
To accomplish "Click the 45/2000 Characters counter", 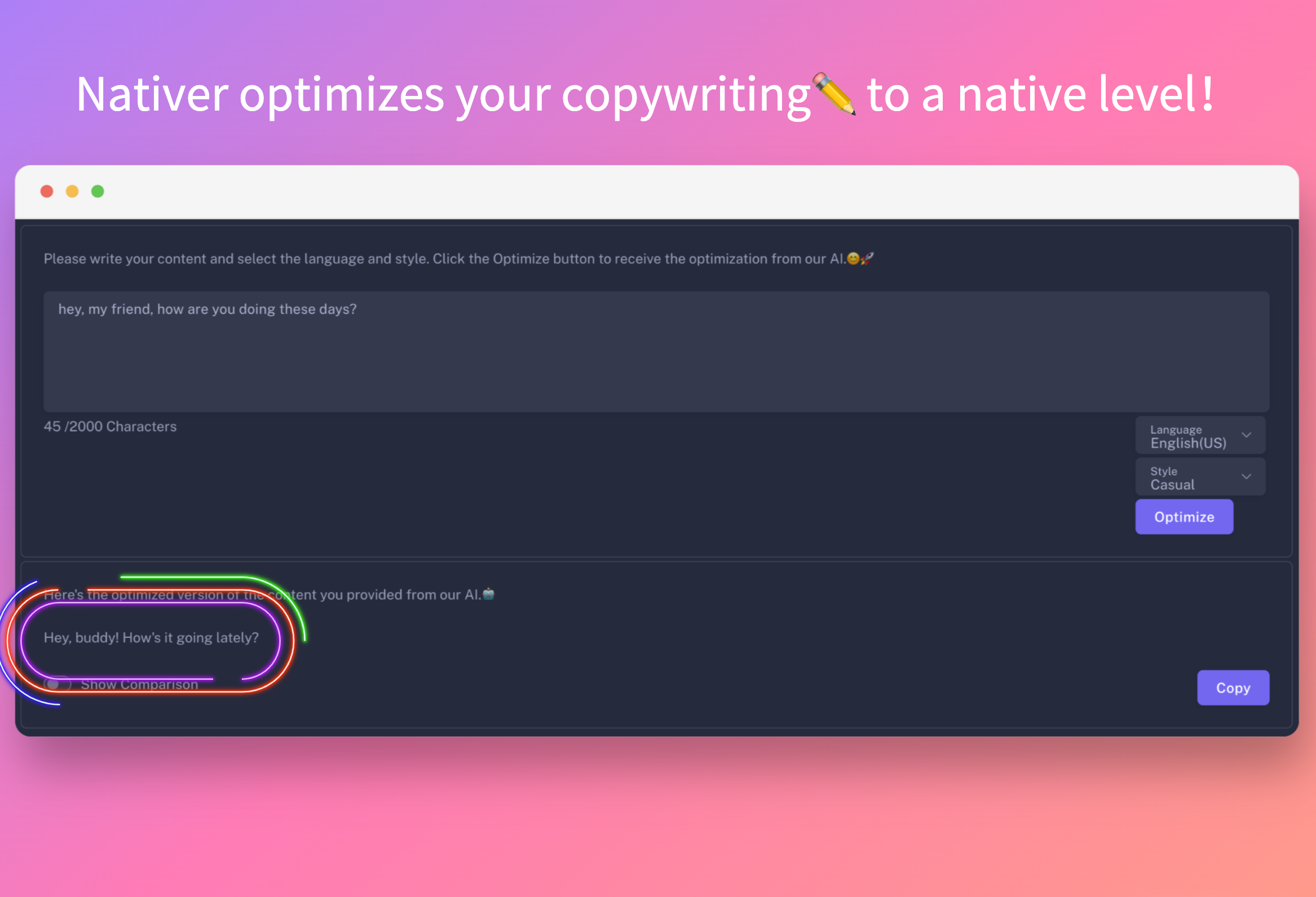I will tap(111, 426).
